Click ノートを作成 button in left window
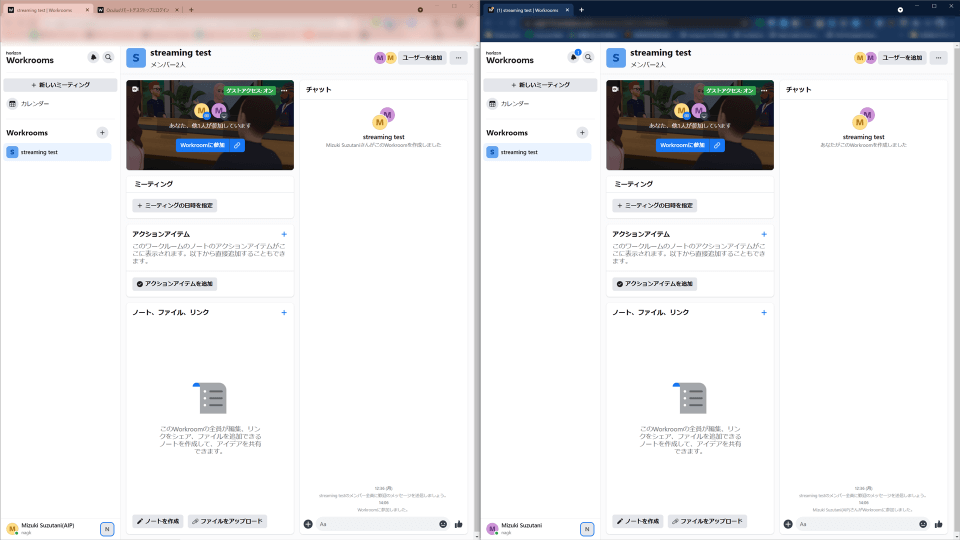960x540 pixels. (158, 521)
